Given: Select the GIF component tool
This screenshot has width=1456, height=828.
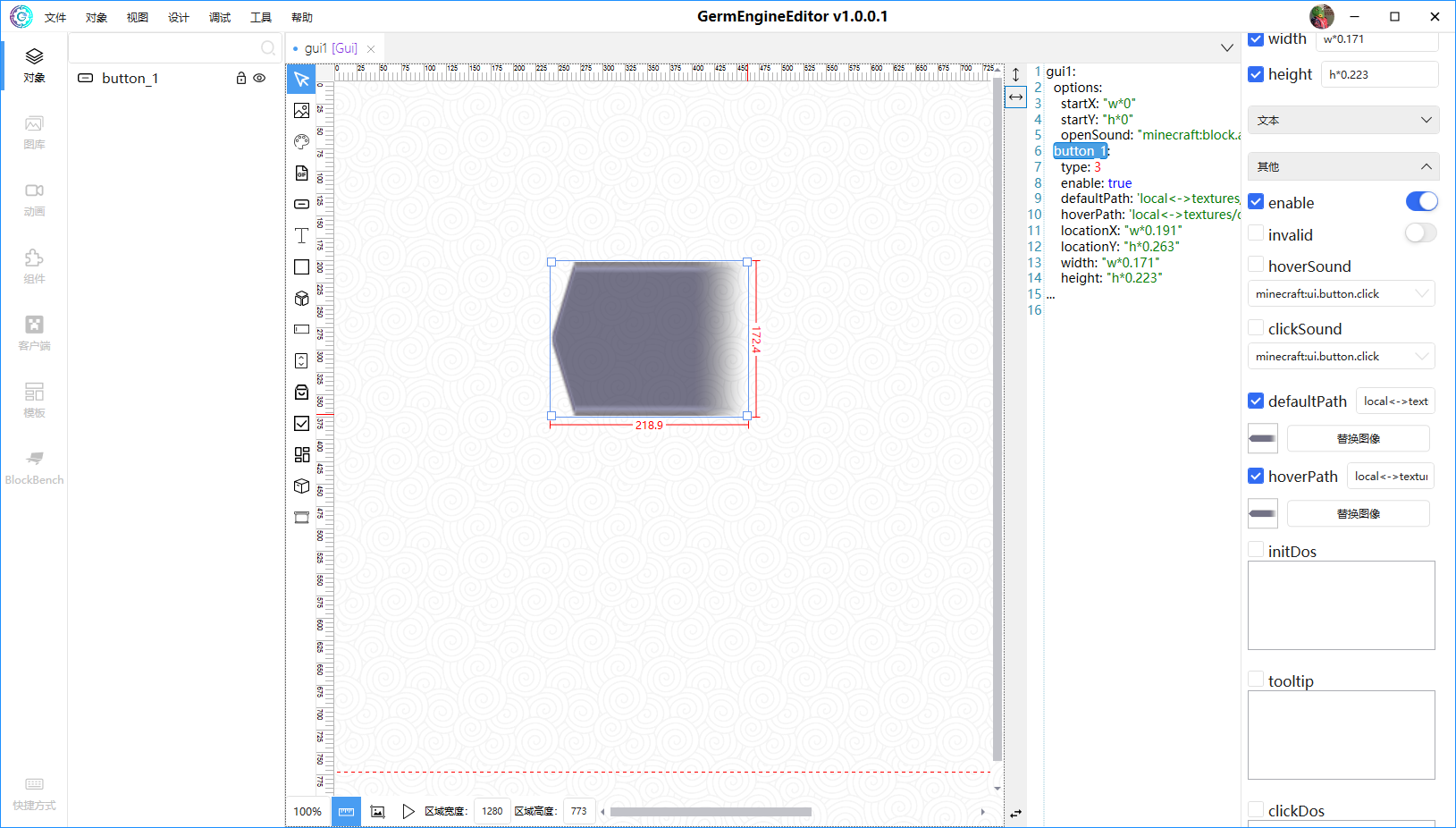Looking at the screenshot, I should click(x=301, y=173).
